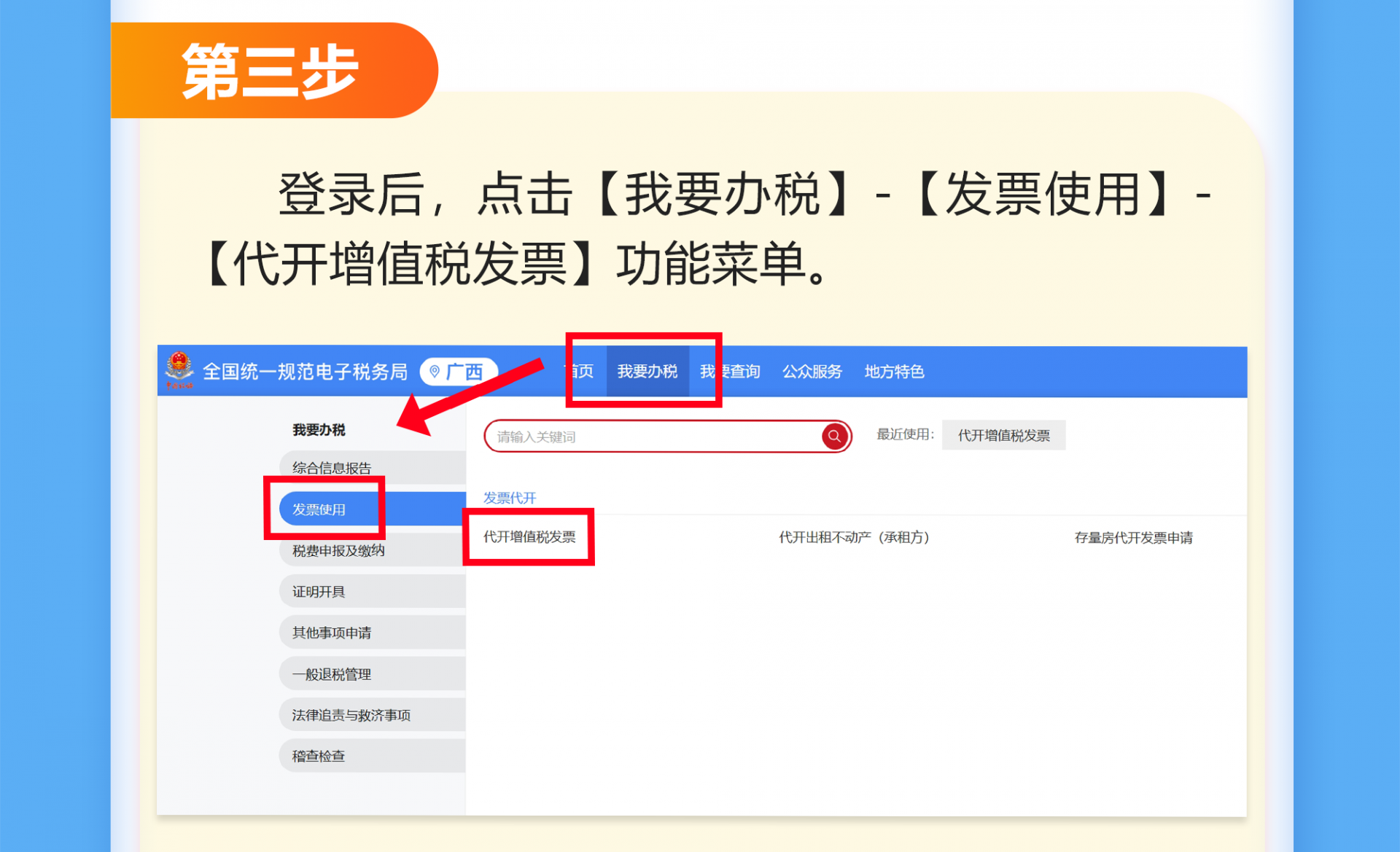Click the recently used 代开增值税发票 button
This screenshot has width=1400, height=852.
pos(1003,435)
